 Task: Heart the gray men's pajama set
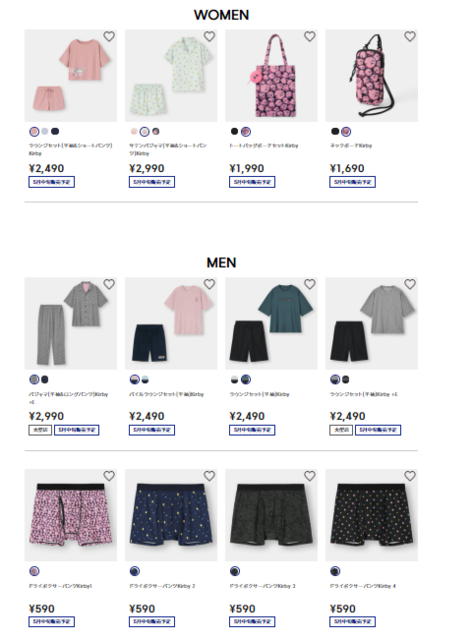[x=109, y=284]
